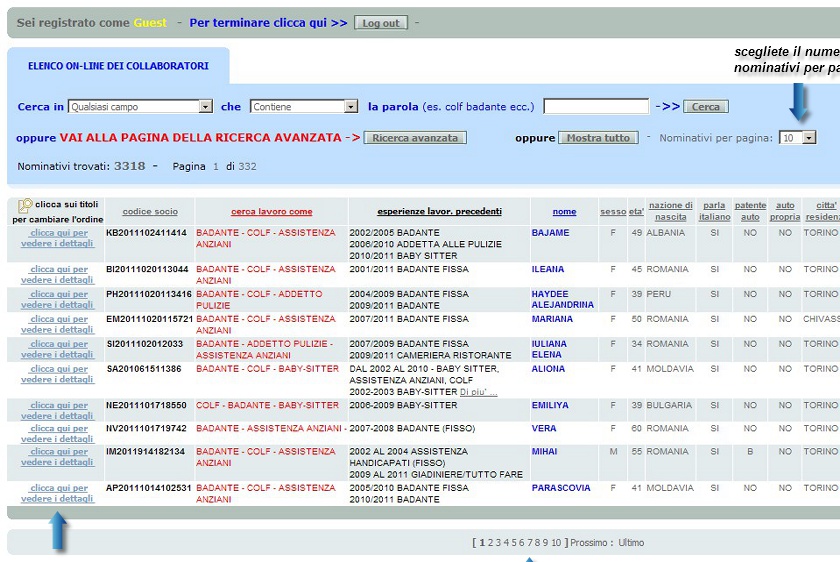Sort by 'parla italiano' column
The width and height of the screenshot is (840, 562).
(x=714, y=211)
